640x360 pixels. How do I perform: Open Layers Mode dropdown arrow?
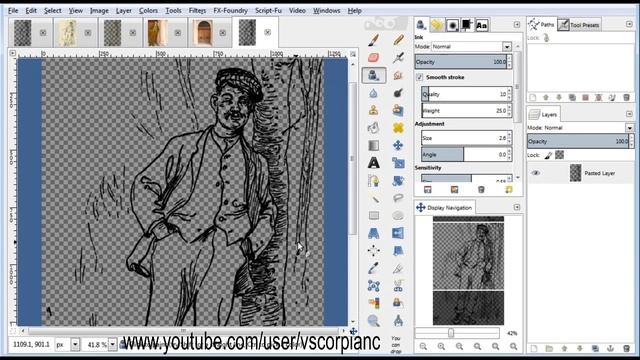[630, 128]
